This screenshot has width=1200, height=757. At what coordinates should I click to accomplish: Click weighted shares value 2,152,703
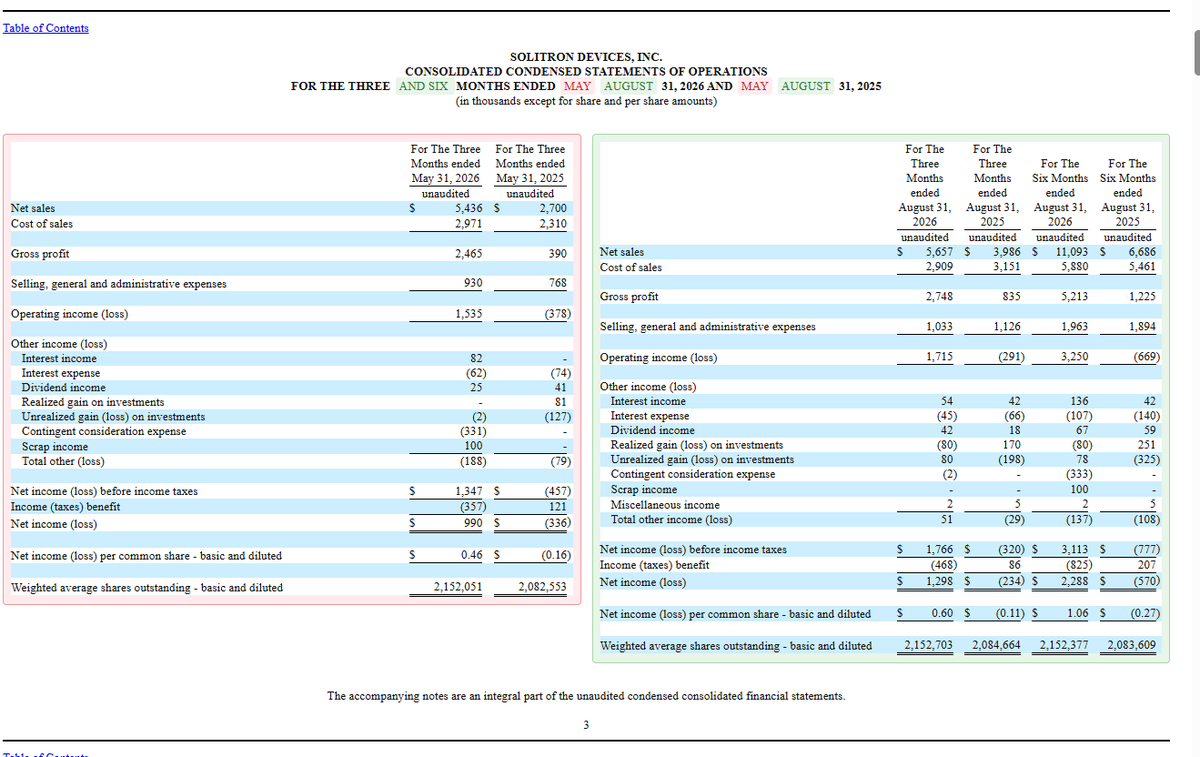928,645
